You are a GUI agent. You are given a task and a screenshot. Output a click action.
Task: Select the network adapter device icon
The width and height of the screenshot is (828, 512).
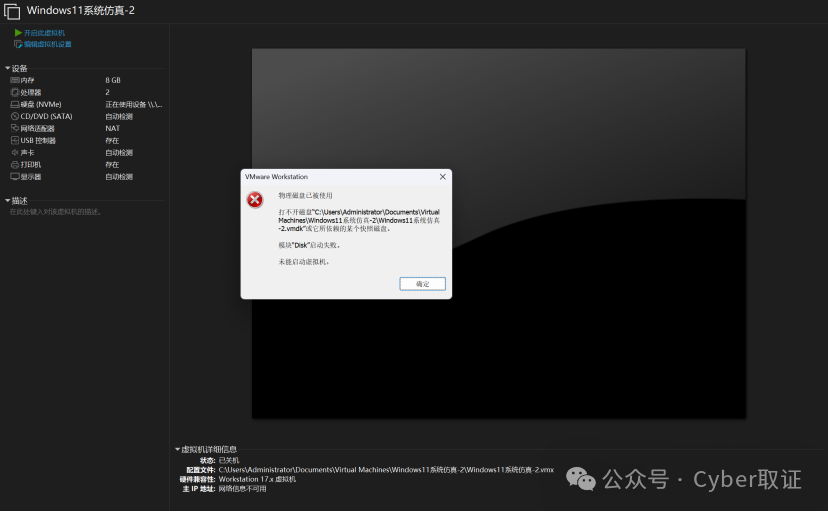(15, 128)
